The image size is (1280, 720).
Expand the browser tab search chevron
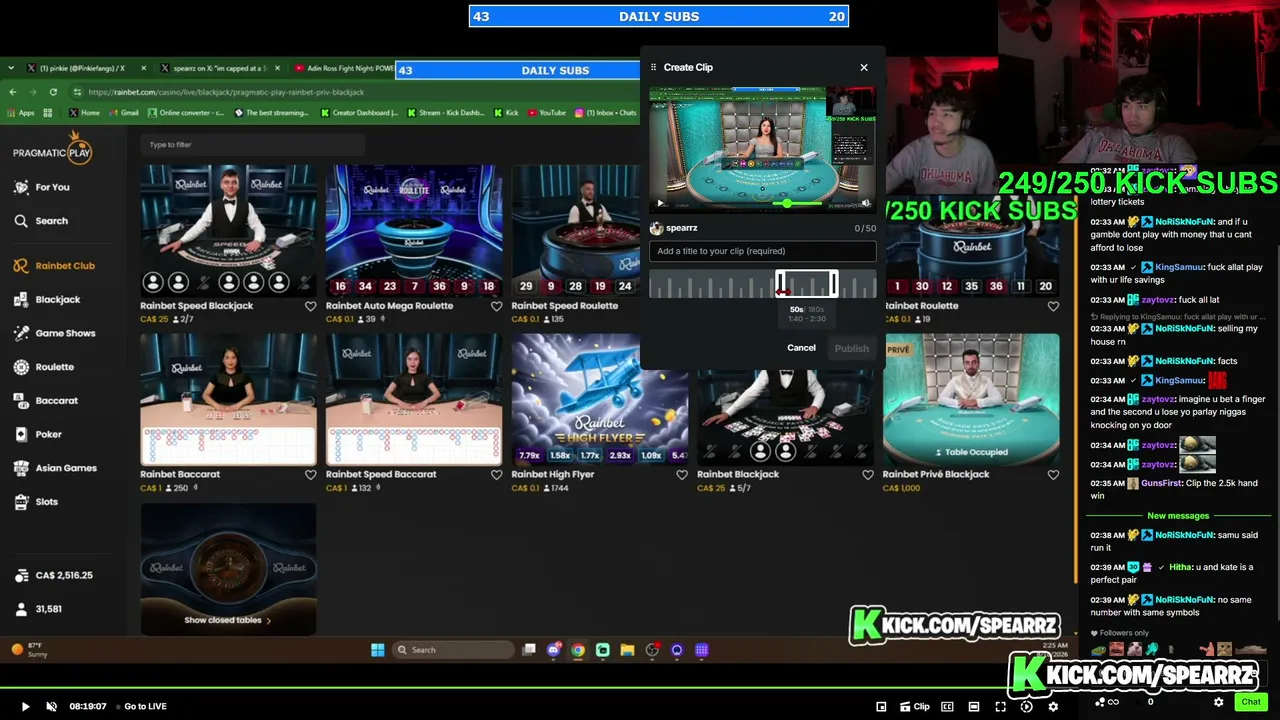pyautogui.click(x=10, y=68)
